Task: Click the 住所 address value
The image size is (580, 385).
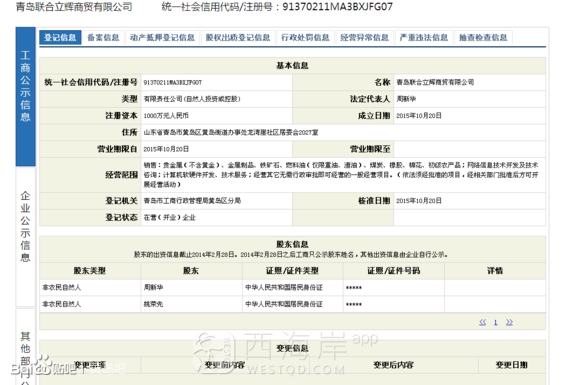Action: [231, 132]
